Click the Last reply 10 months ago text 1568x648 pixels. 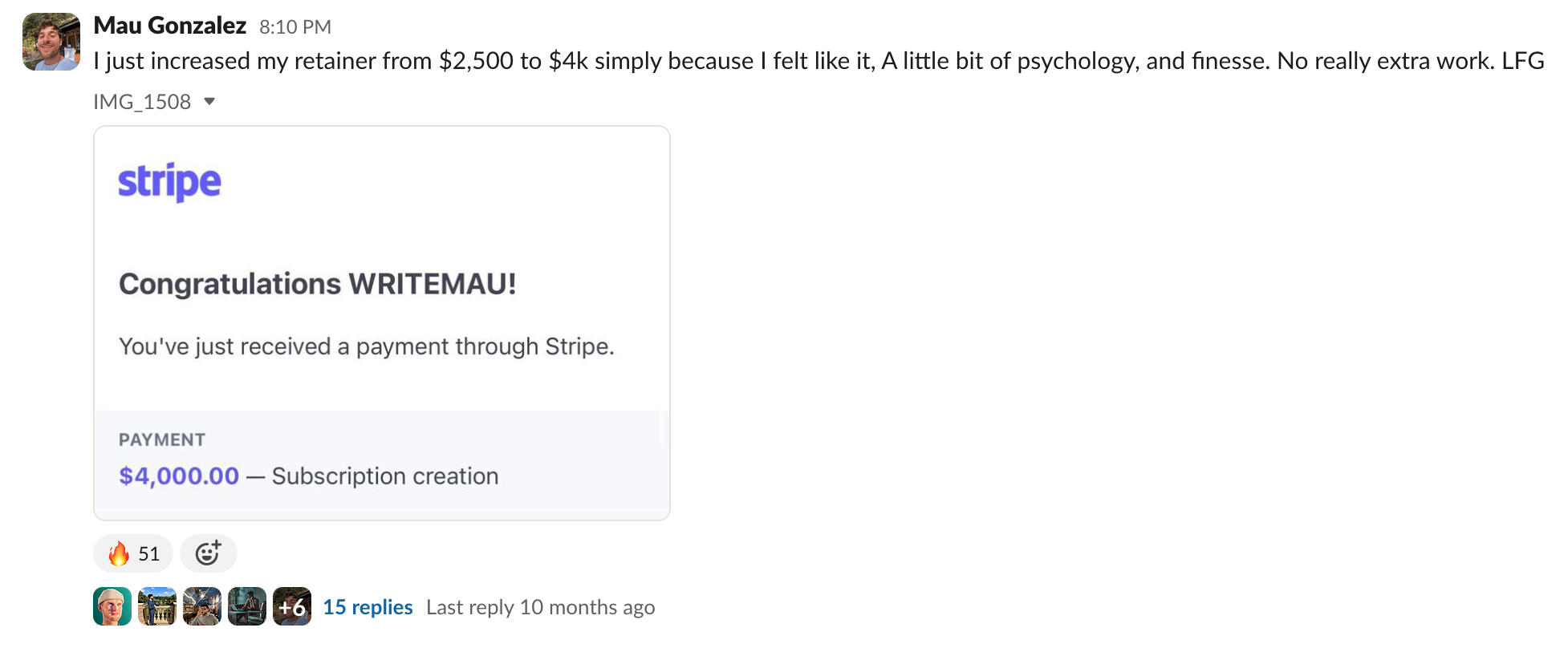pyautogui.click(x=540, y=607)
